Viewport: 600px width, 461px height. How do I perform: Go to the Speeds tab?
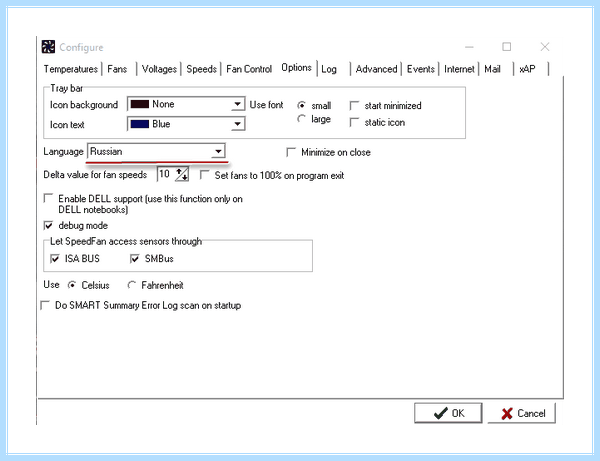[x=202, y=69]
